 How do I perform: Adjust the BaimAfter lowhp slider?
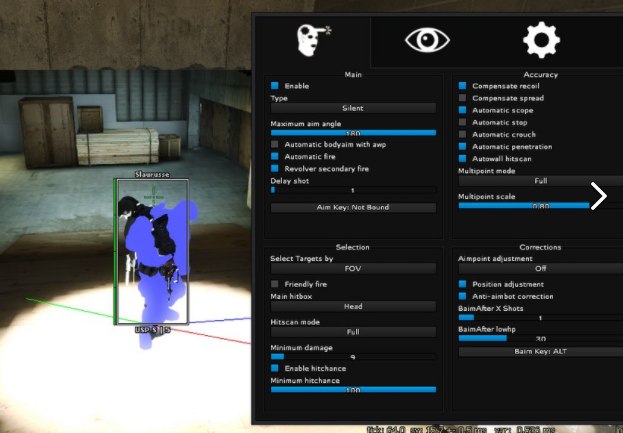pyautogui.click(x=541, y=338)
